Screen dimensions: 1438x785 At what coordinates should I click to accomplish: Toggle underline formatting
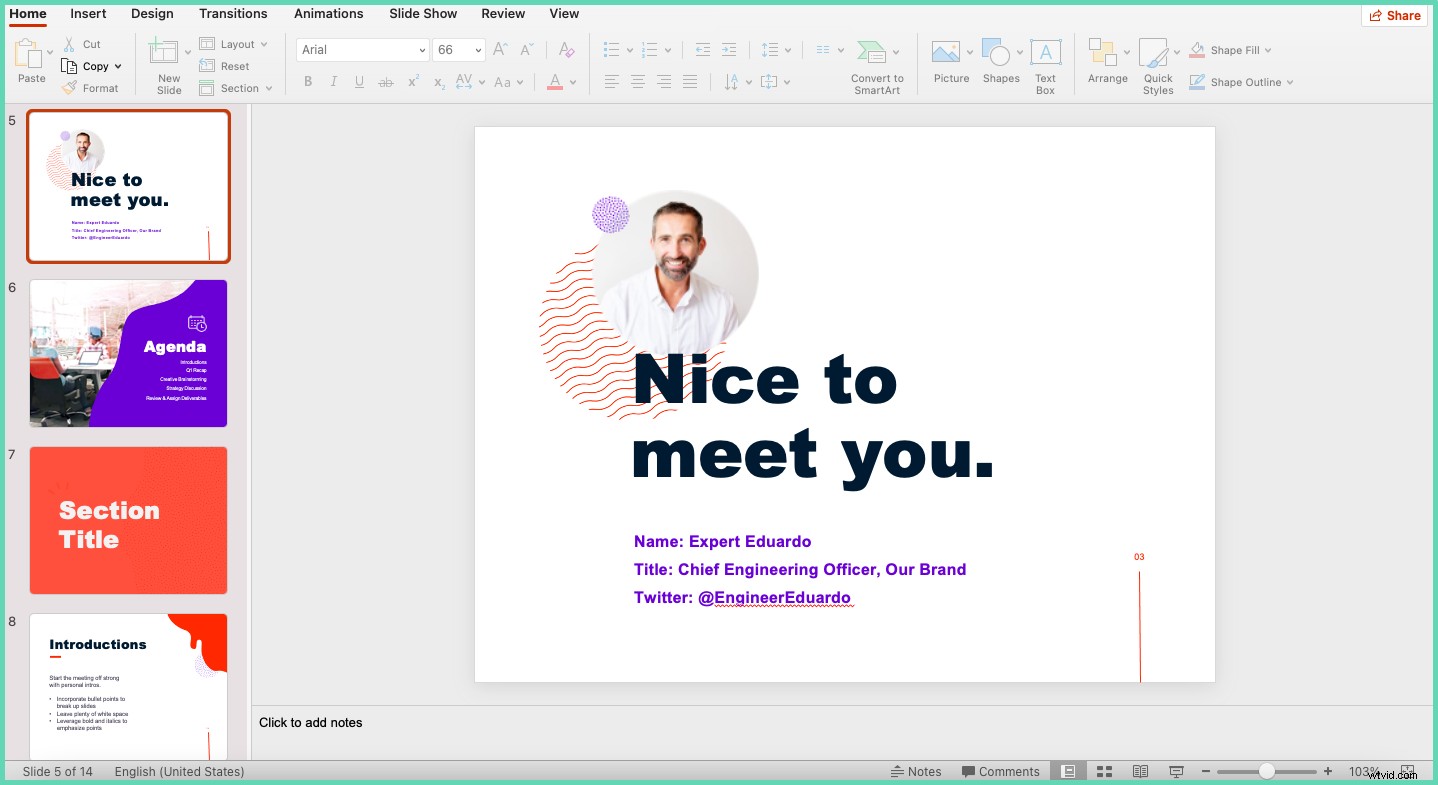(359, 81)
